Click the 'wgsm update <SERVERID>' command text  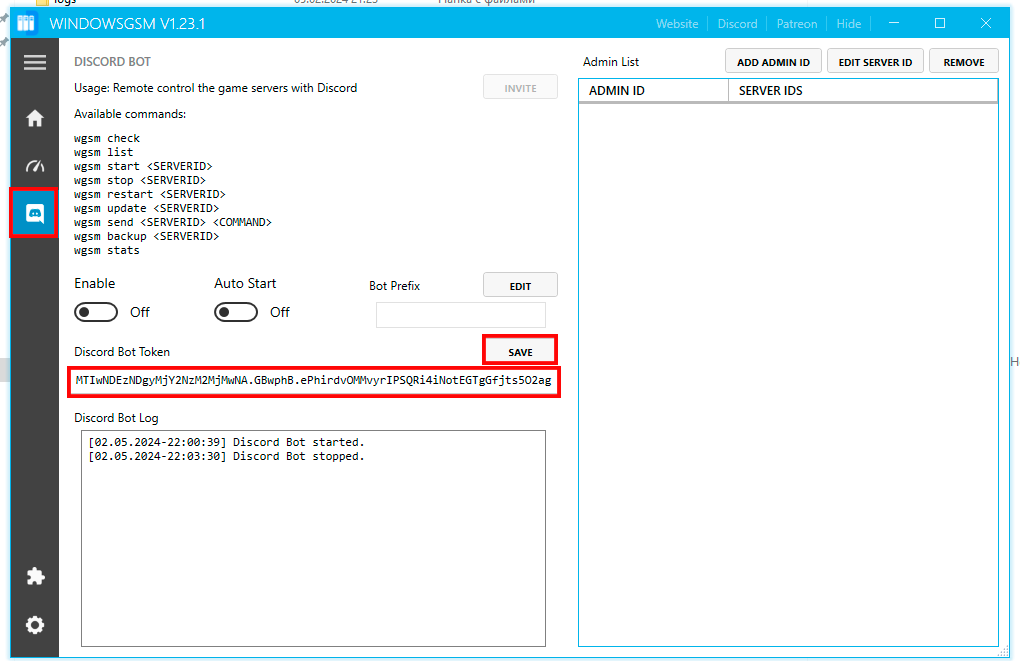pyautogui.click(x=146, y=208)
